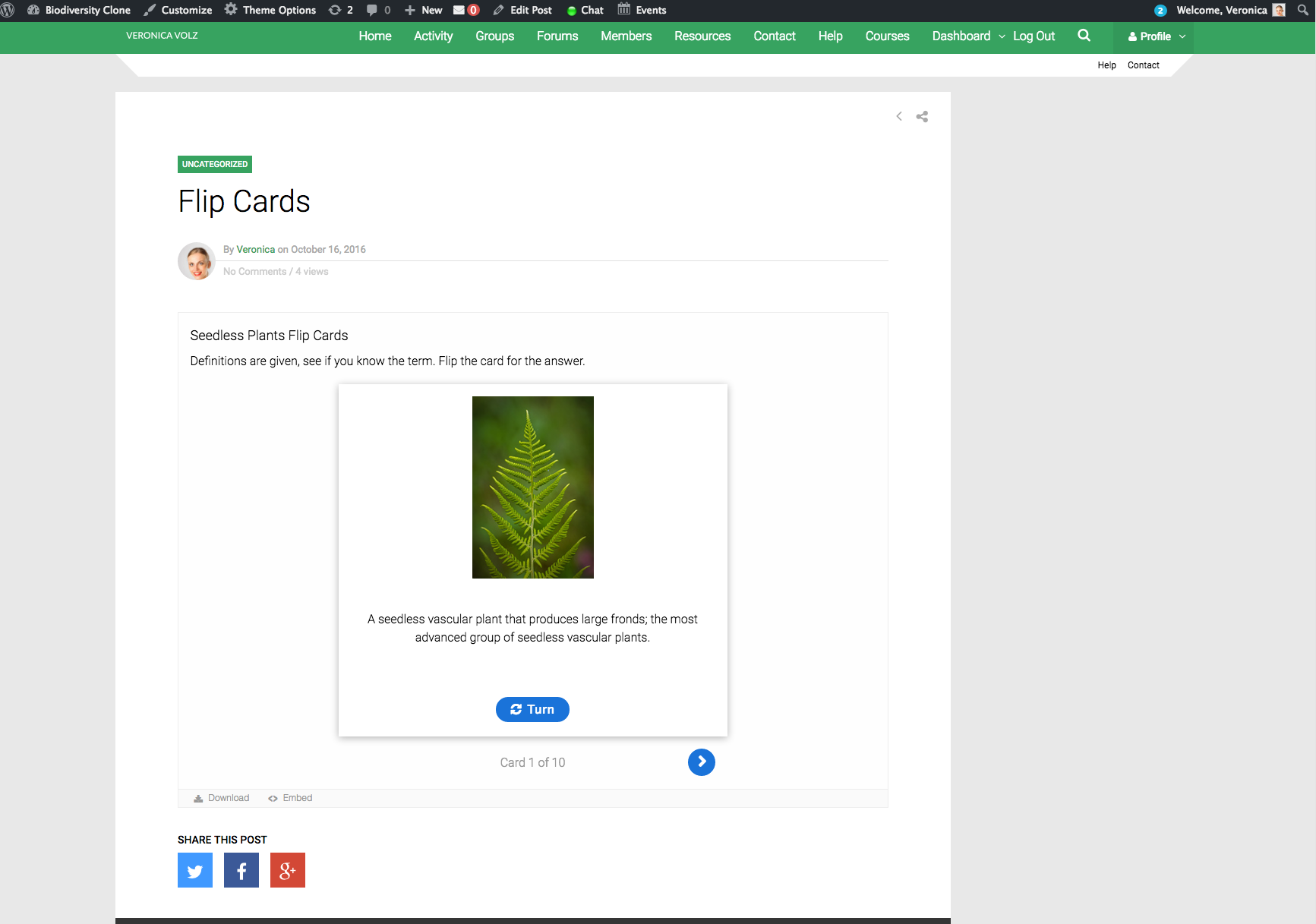This screenshot has width=1316, height=924.
Task: Open the Biodiversity Clone site menu
Action: point(79,10)
